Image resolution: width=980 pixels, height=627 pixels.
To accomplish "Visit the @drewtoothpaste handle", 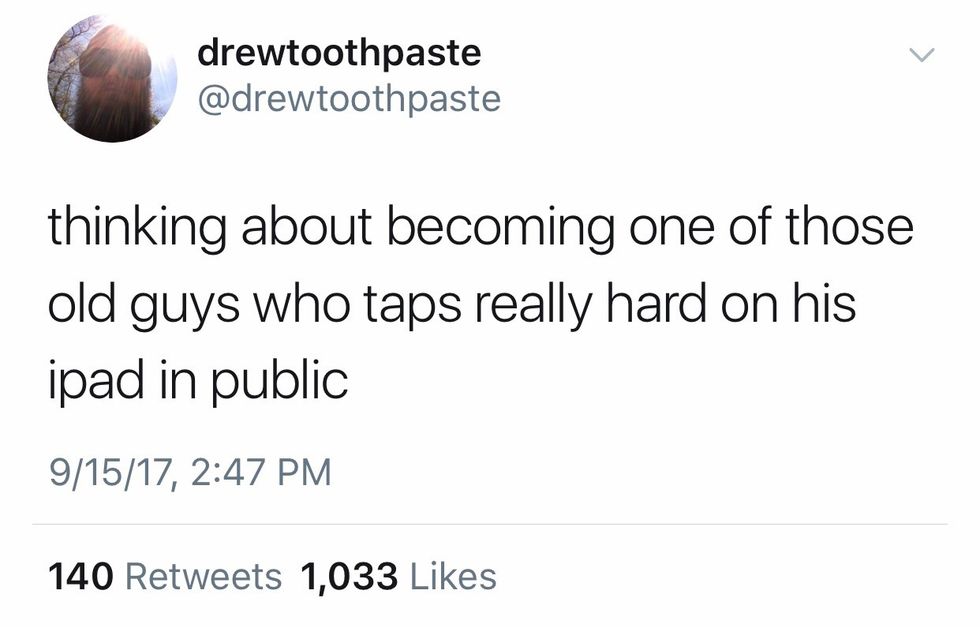I will (x=349, y=99).
